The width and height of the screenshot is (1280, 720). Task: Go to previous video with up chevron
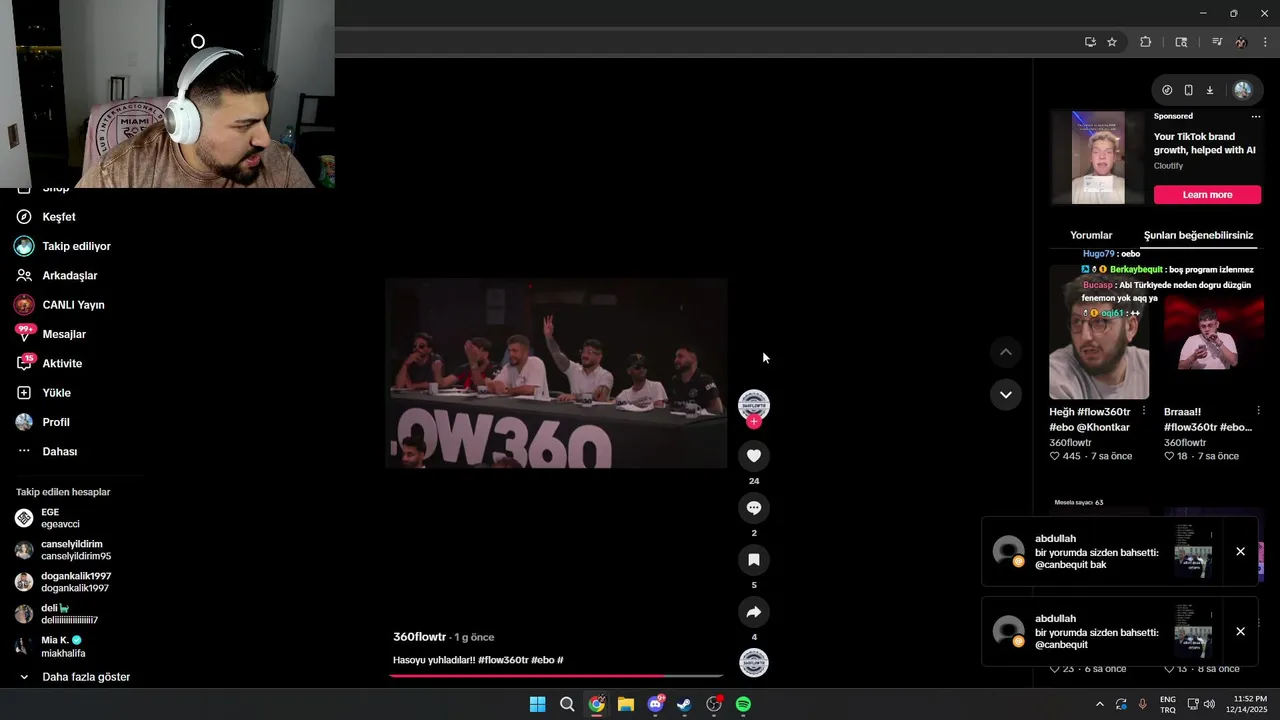click(x=1006, y=352)
